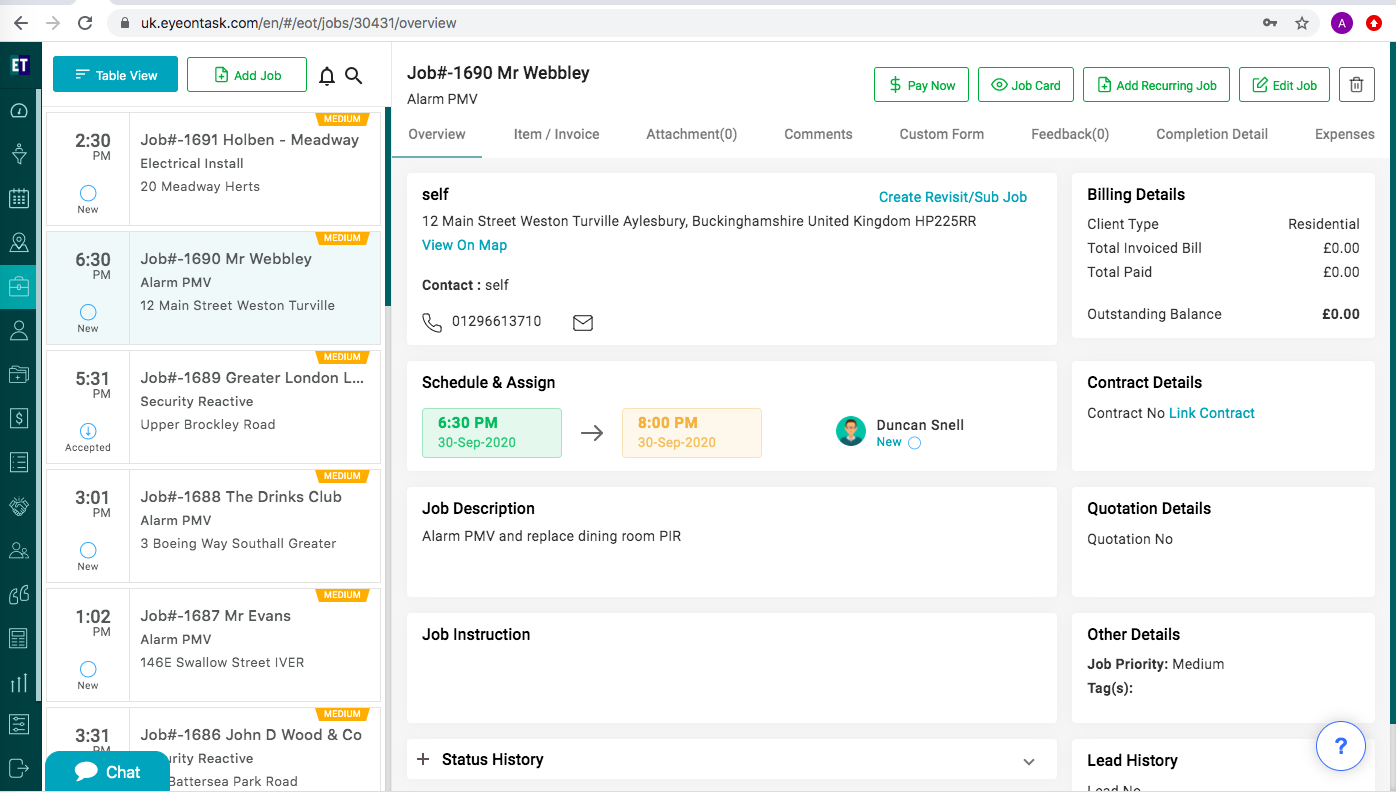Screen dimensions: 1396x793
Task: Open the calendar icon in left sidebar
Action: coord(18,198)
